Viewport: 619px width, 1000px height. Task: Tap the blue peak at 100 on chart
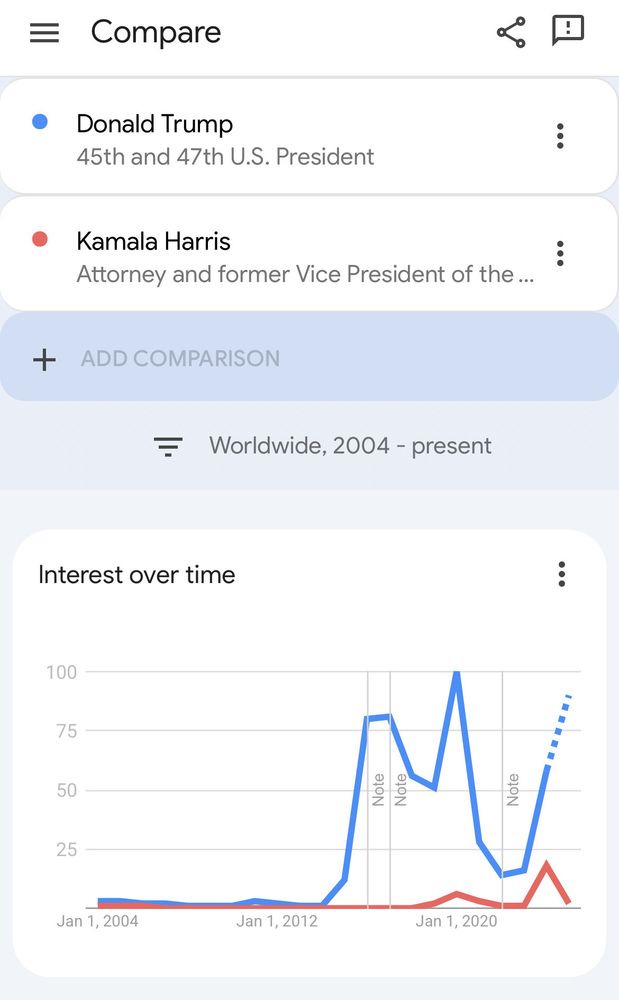456,675
